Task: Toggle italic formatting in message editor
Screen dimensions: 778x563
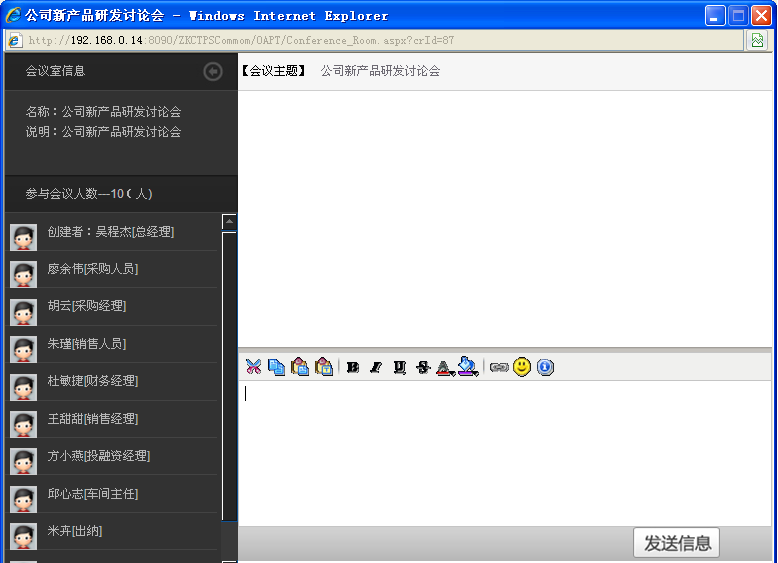Action: (376, 368)
